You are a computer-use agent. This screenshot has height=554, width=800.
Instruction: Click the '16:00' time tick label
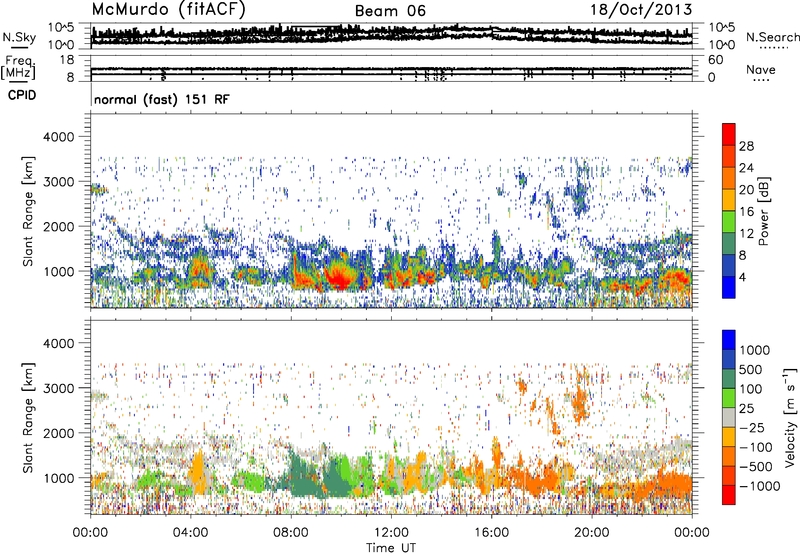491,533
